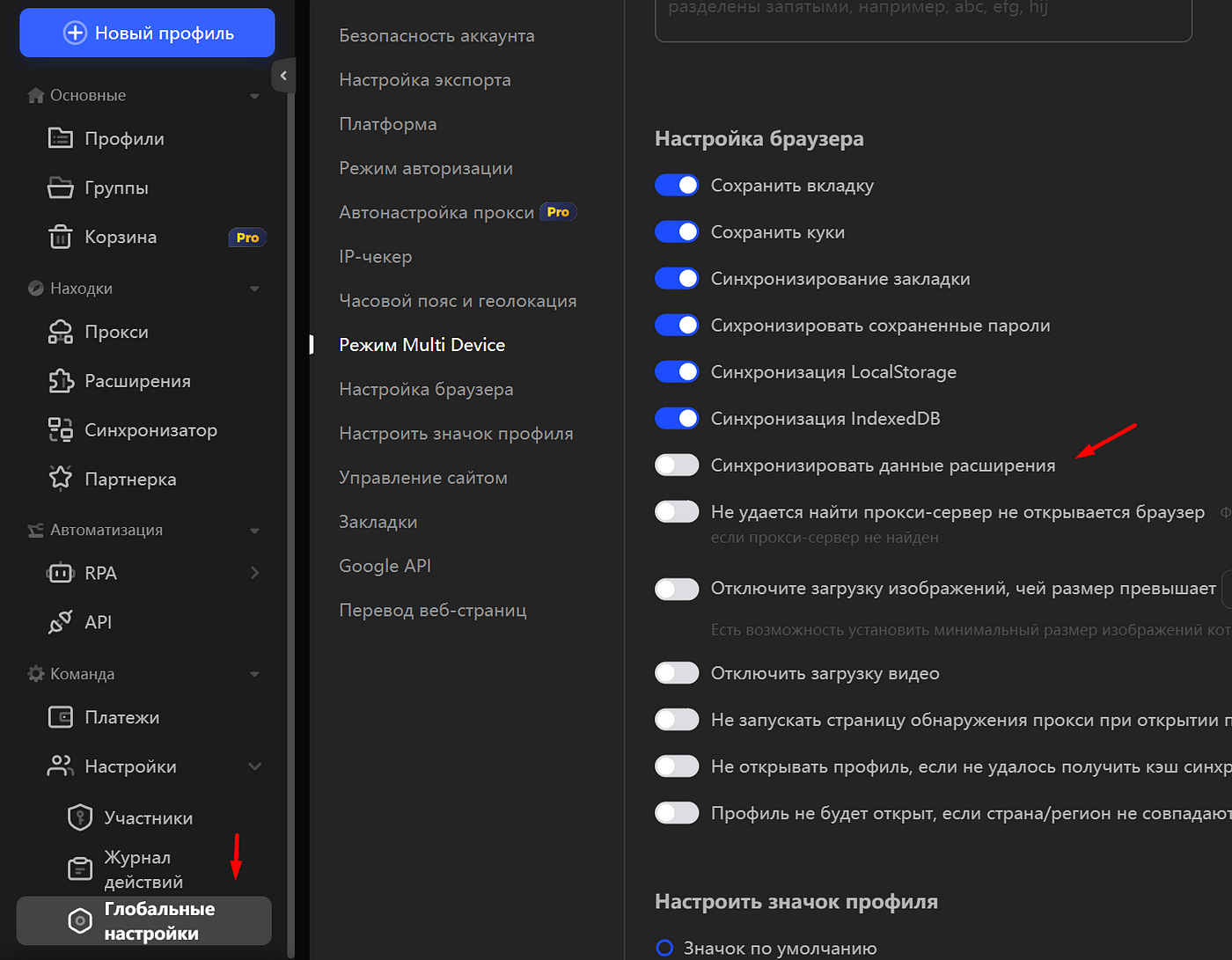Viewport: 1232px width, 960px height.
Task: Toggle the Сохранить куки switch
Action: [677, 231]
